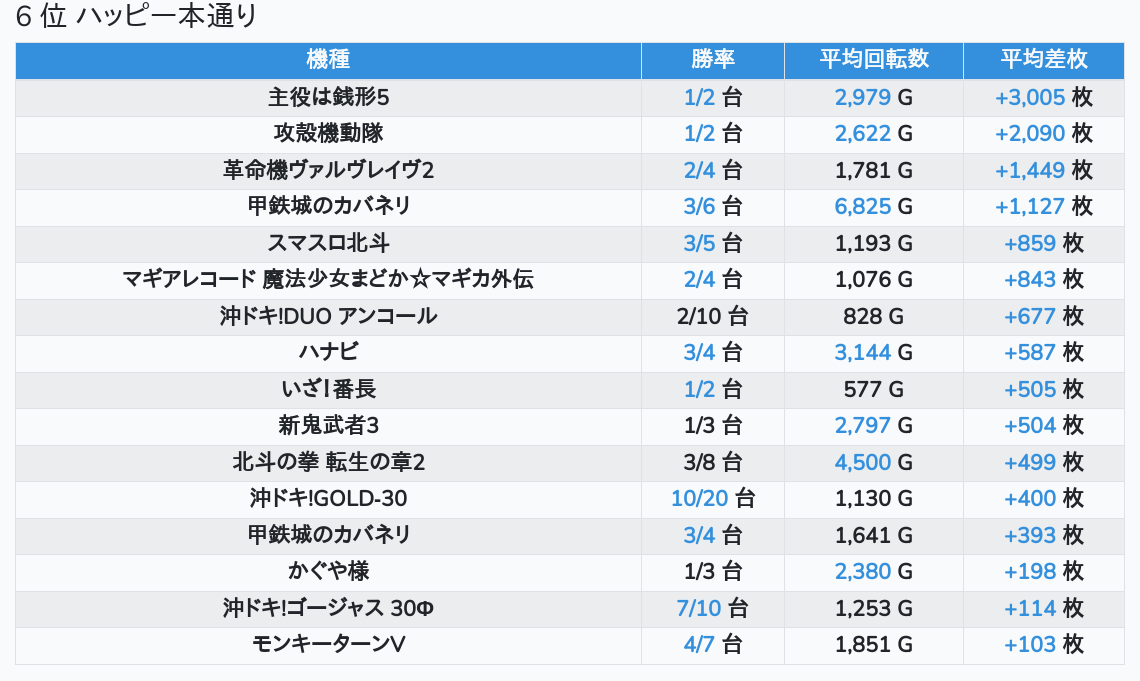Viewport: 1140px width, 681px height.
Task: Click the +504 枚 average difference value
Action: (1043, 426)
